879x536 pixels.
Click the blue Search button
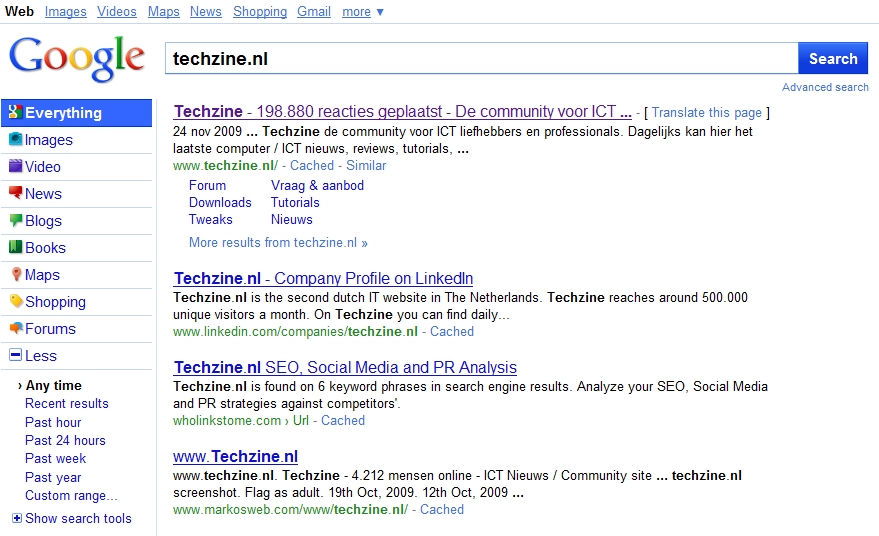click(x=832, y=58)
